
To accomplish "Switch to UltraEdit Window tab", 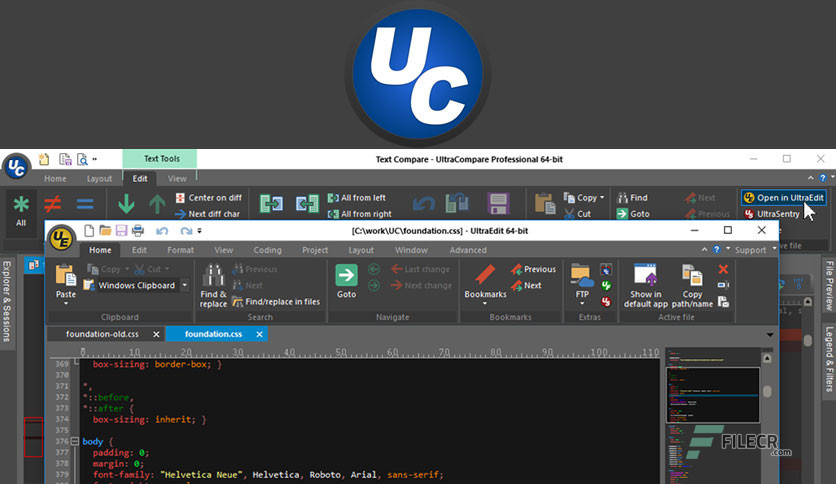I will coord(411,250).
